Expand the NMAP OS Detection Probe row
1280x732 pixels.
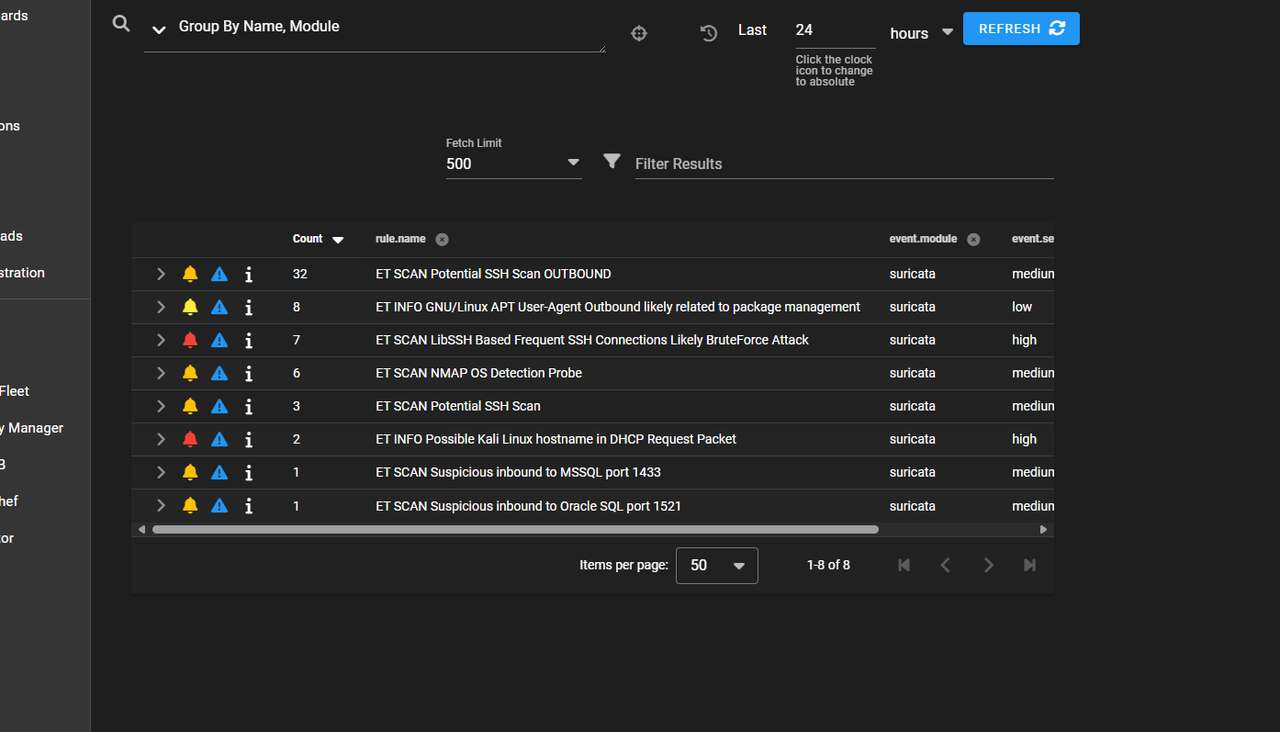click(160, 373)
